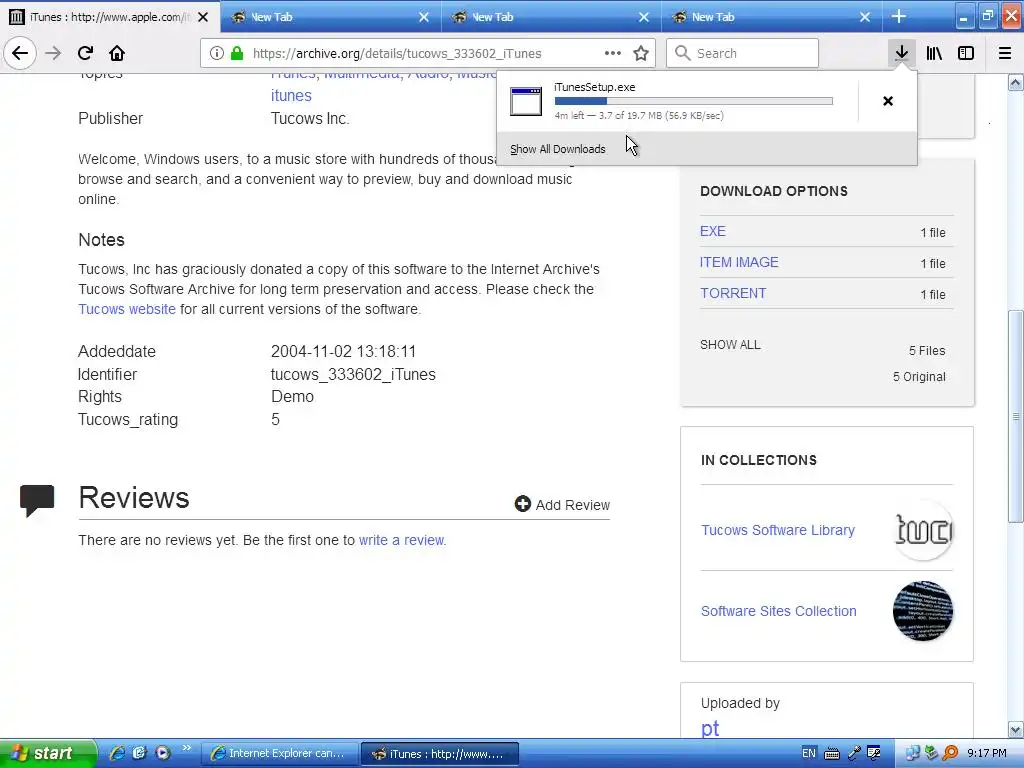
Task: Open the Library toolbar button
Action: (x=934, y=53)
